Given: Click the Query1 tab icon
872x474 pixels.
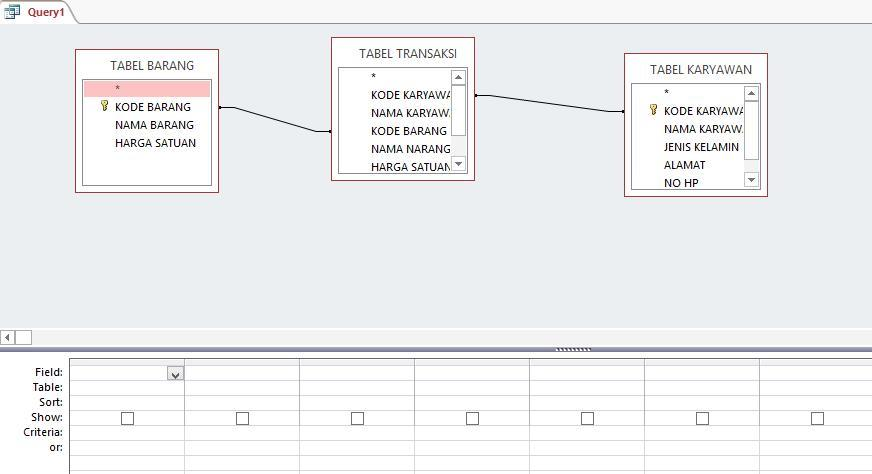Looking at the screenshot, I should 12,12.
